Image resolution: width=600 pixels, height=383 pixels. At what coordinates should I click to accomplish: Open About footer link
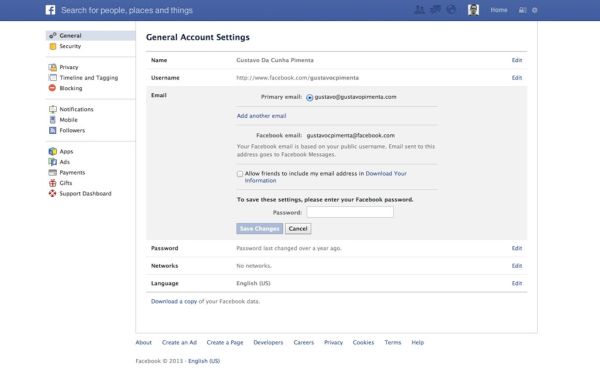(143, 342)
